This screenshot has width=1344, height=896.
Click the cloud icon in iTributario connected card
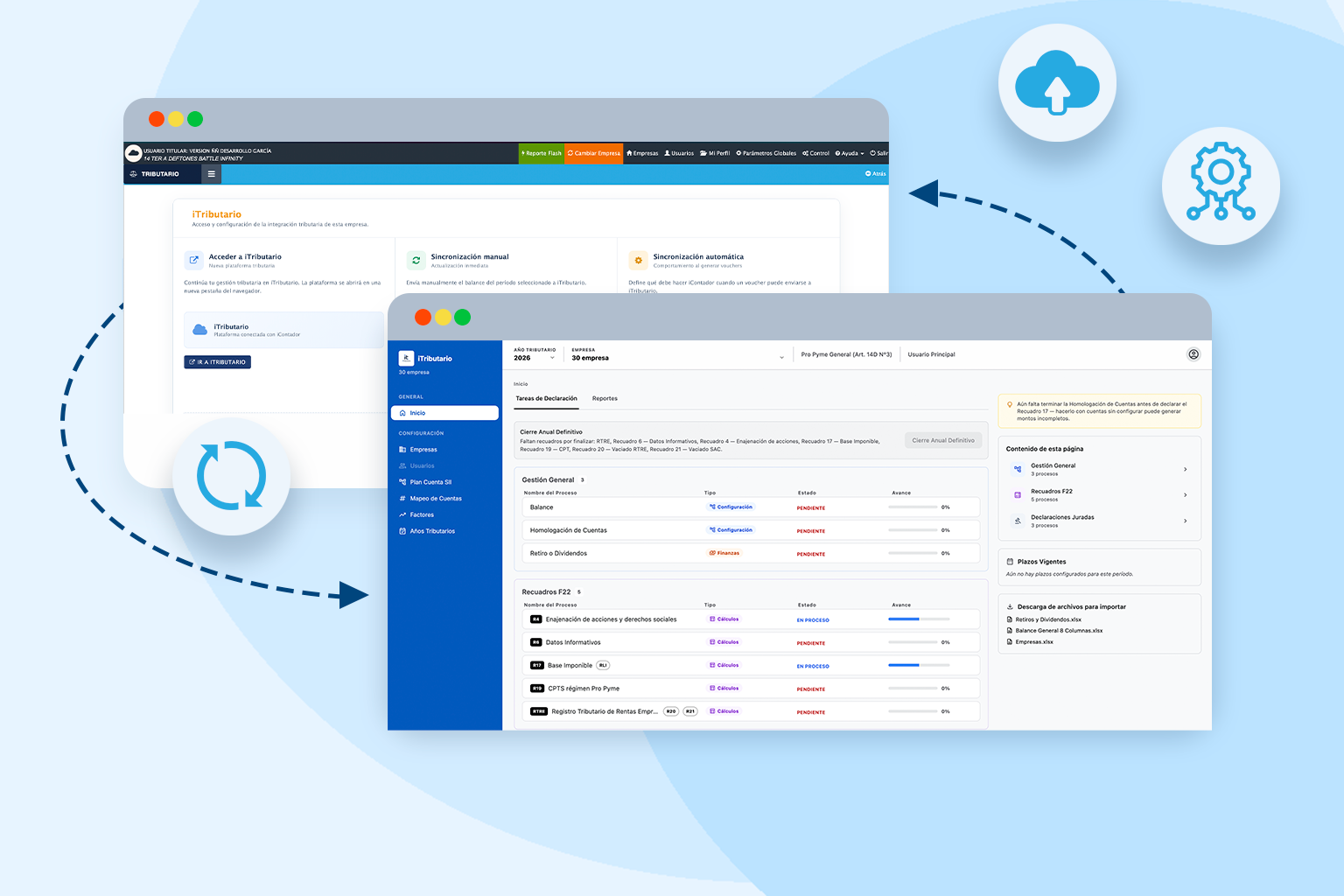click(x=199, y=330)
